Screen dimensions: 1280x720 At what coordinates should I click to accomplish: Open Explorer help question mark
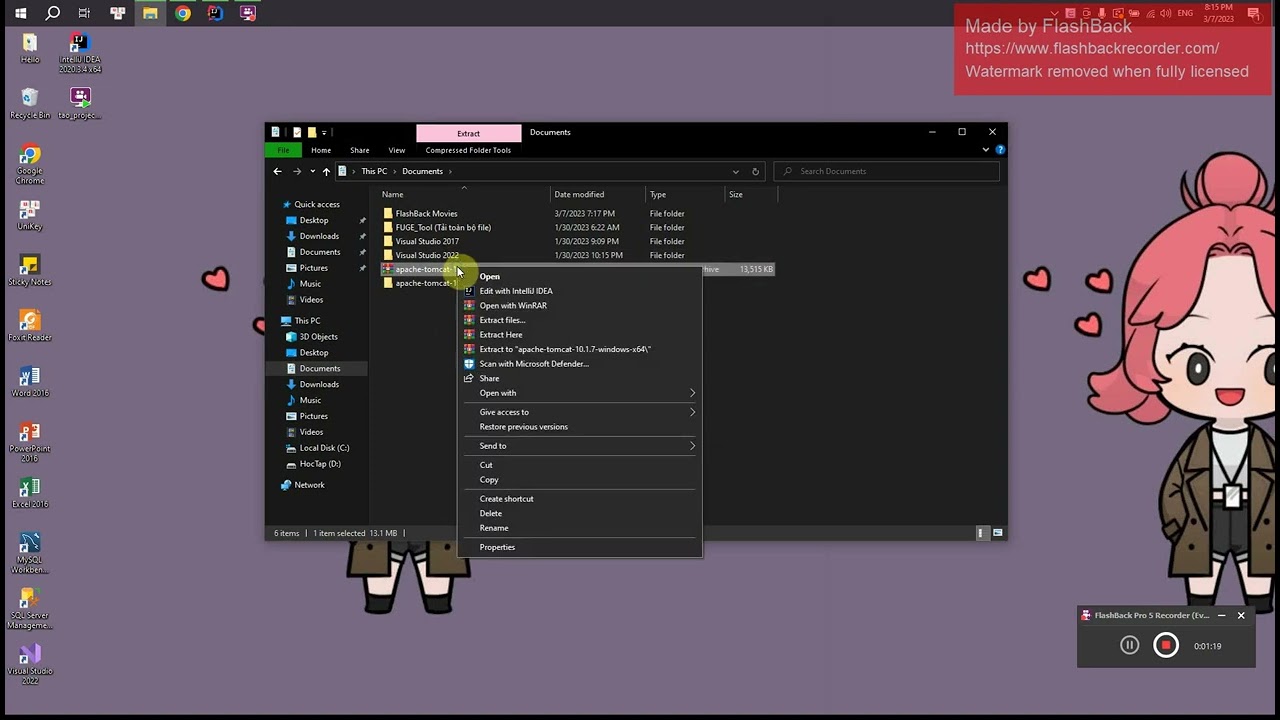(x=1000, y=150)
